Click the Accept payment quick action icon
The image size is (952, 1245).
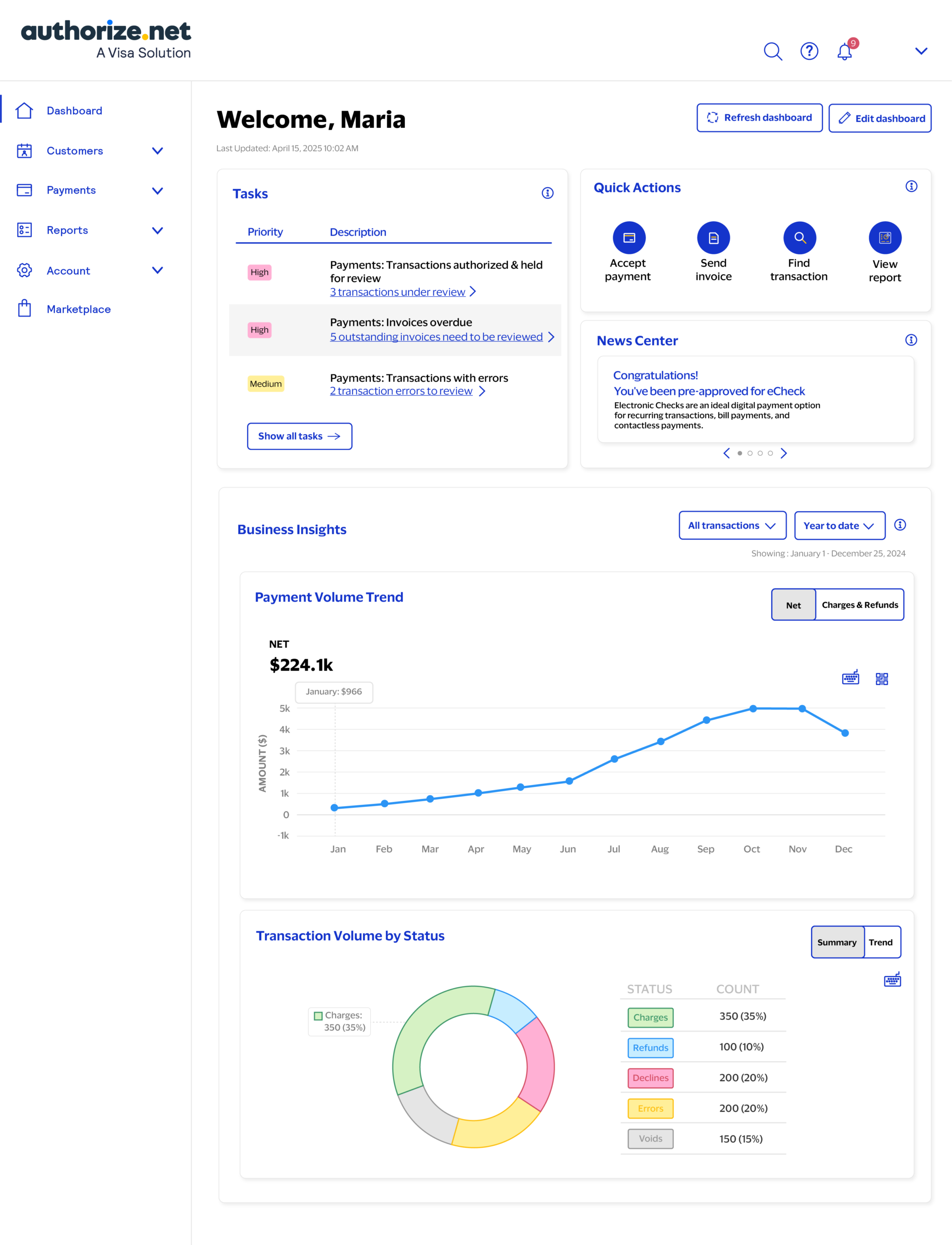(x=629, y=237)
